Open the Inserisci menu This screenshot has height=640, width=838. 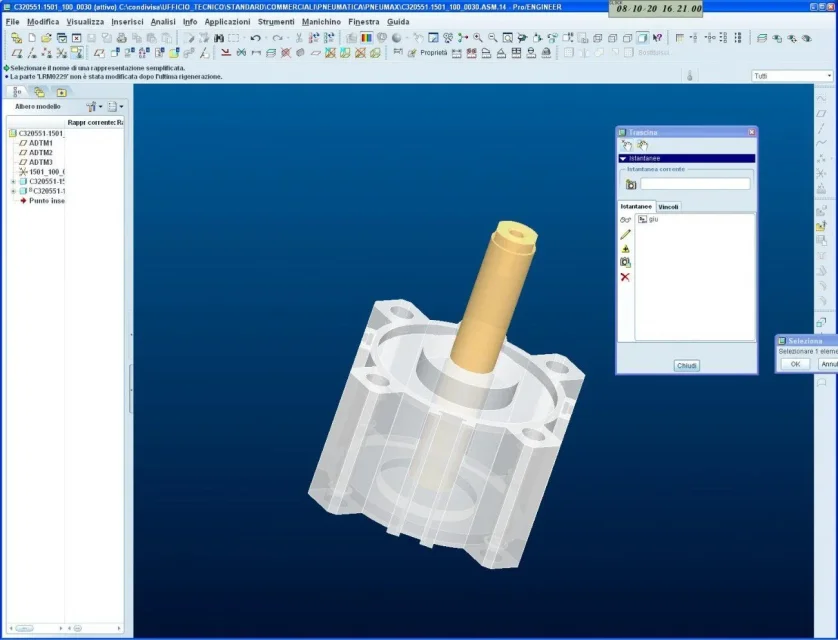click(127, 22)
